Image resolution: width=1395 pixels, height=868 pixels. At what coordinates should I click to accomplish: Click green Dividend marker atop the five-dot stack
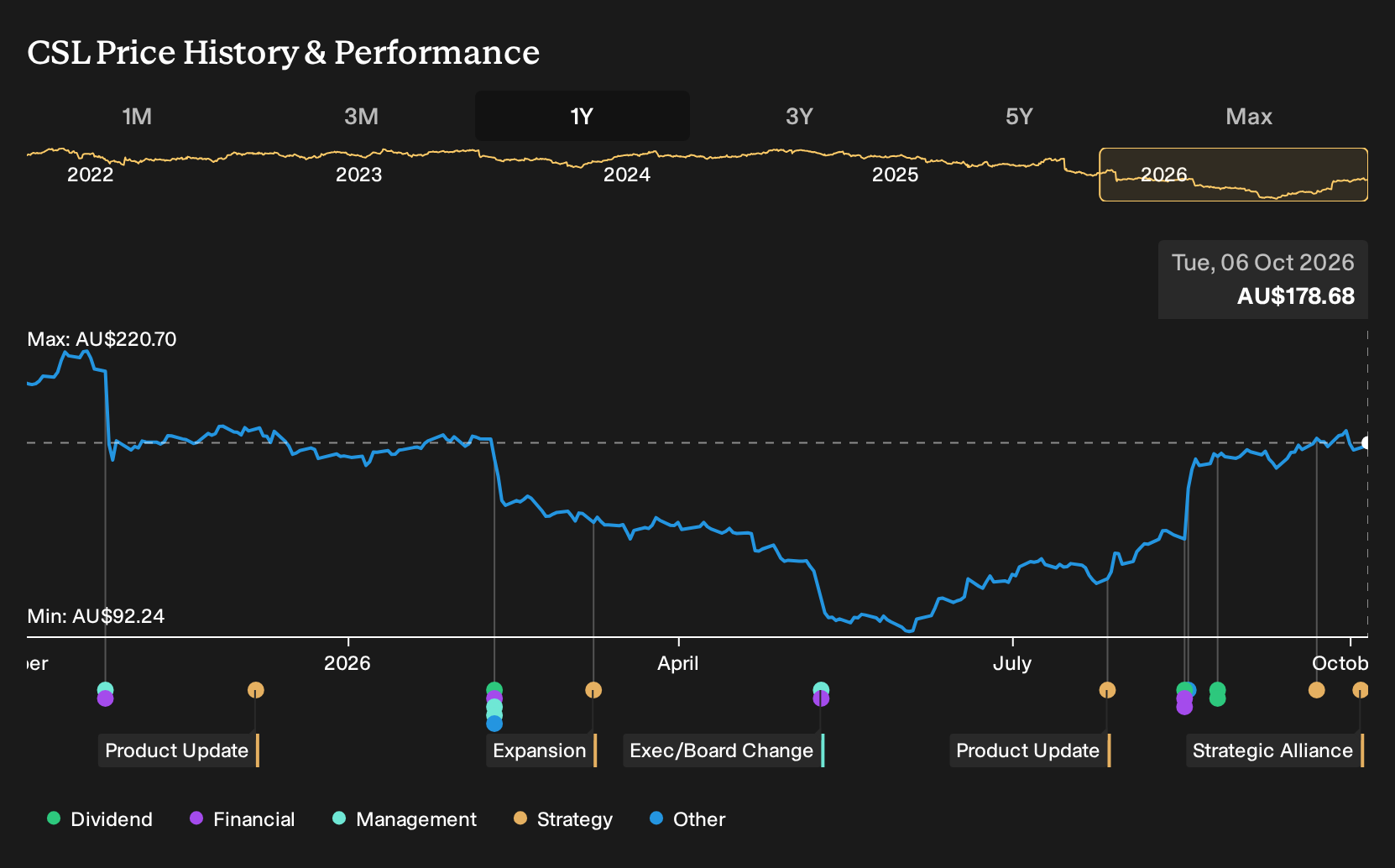point(494,689)
